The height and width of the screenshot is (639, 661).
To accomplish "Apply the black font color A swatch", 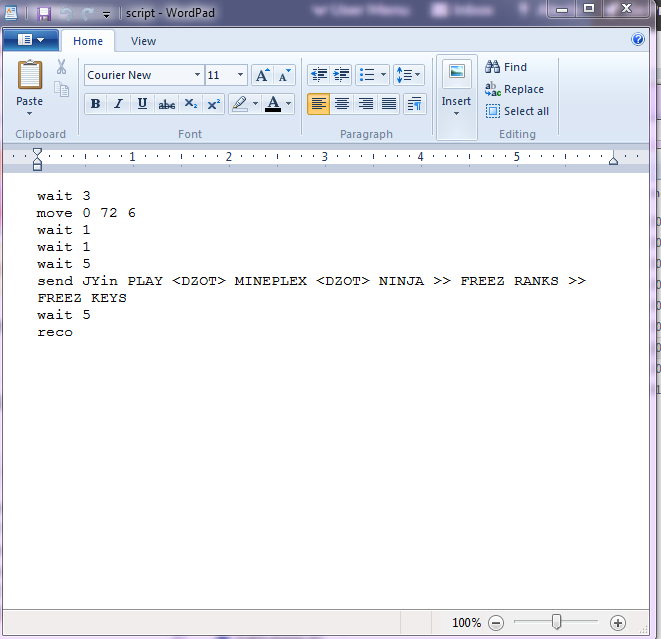I will [273, 104].
